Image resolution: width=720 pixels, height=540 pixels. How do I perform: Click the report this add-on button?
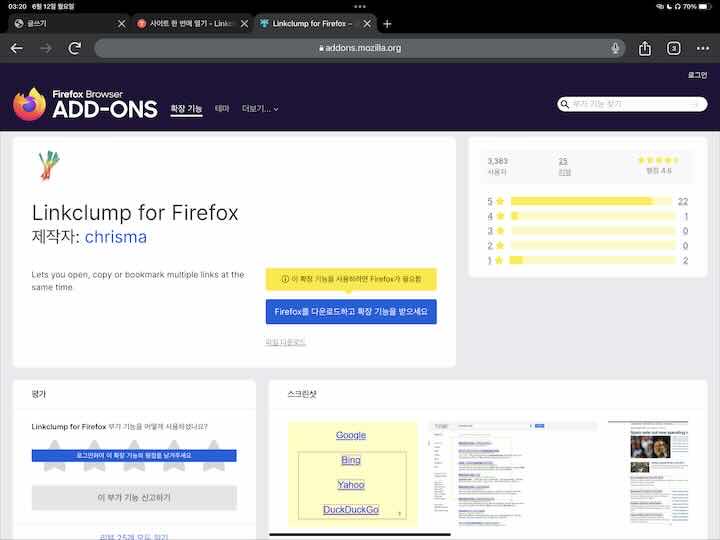134,498
